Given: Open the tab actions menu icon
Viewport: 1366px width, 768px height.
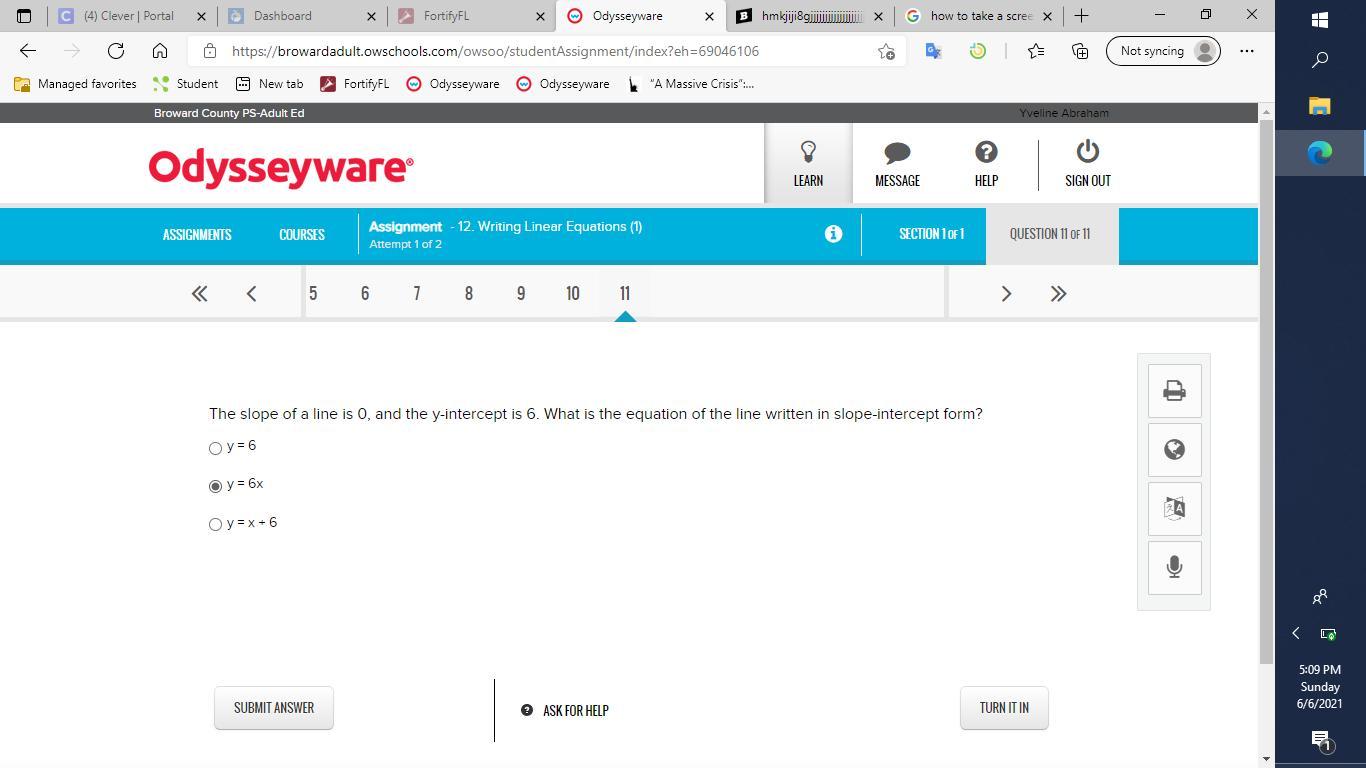Looking at the screenshot, I should (x=24, y=16).
